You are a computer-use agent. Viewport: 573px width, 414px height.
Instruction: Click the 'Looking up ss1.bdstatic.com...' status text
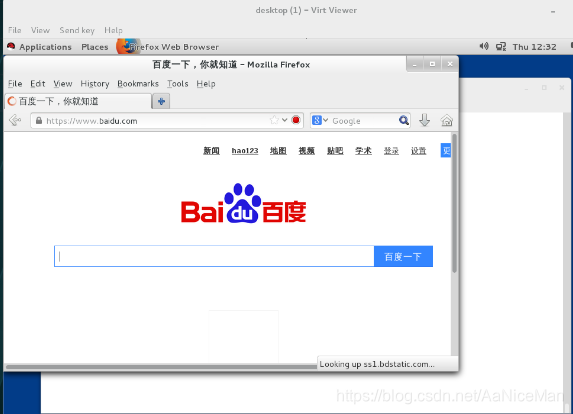point(377,364)
